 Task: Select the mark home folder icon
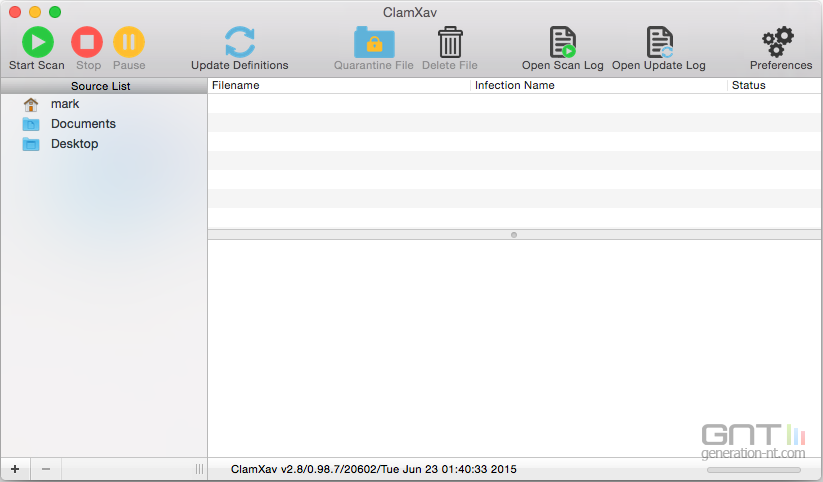pos(31,104)
